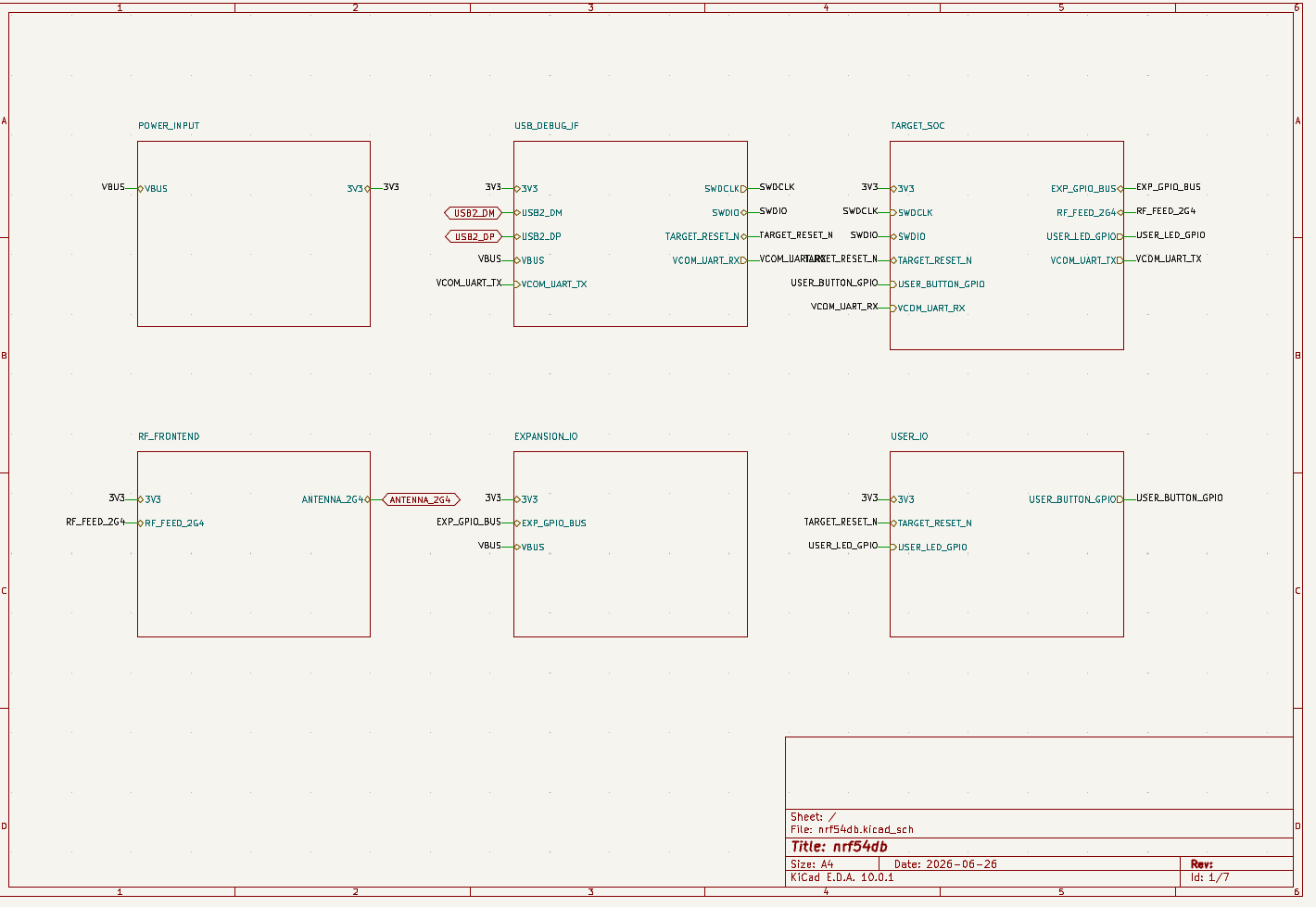Viewport: 1316px width, 907px height.
Task: Click EXP_GPIO_BUS net label leaving TARGET_SOC sheet
Action: coord(1169,187)
